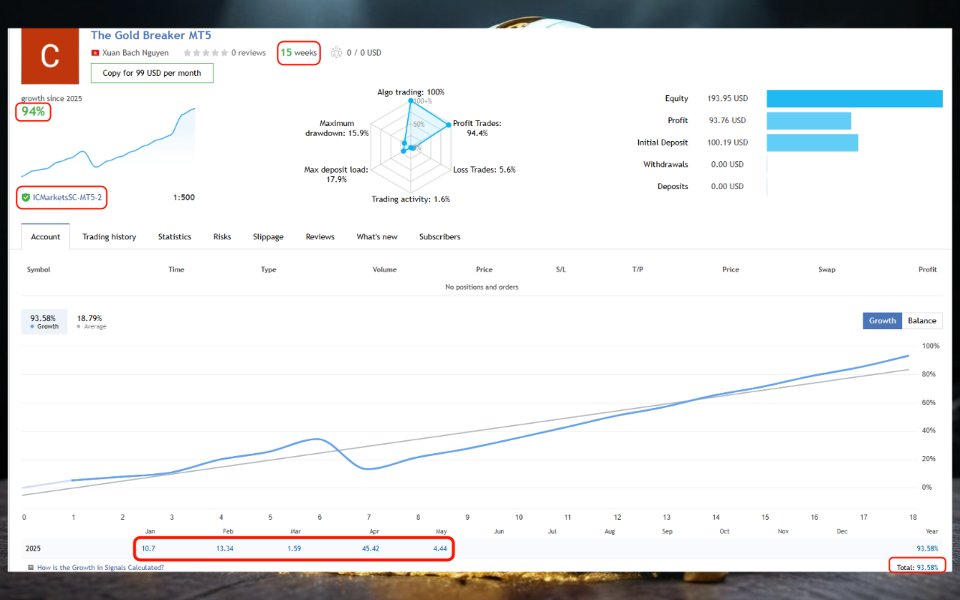The height and width of the screenshot is (600, 960).
Task: Click the 1:500 leverage value
Action: [x=184, y=197]
